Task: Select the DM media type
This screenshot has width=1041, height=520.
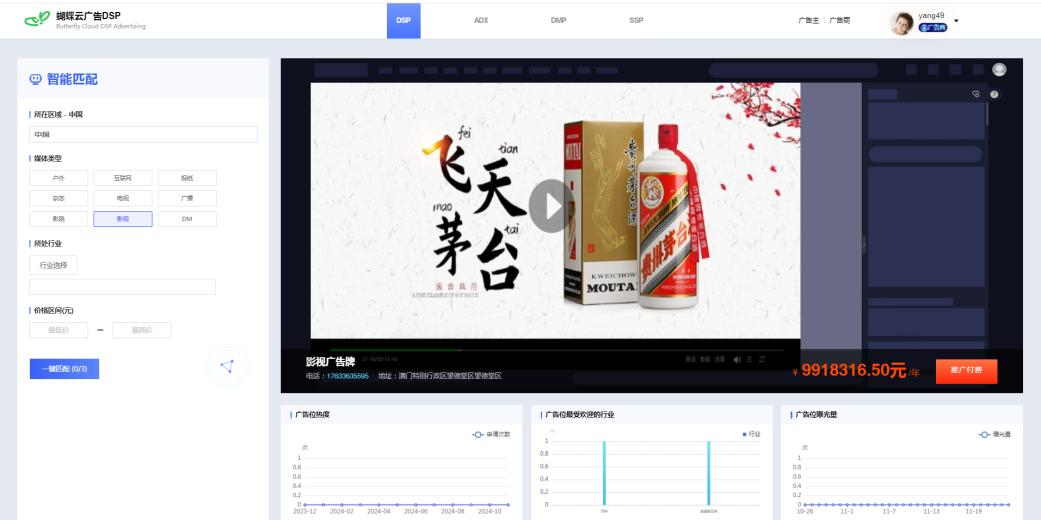Action: 187,219
